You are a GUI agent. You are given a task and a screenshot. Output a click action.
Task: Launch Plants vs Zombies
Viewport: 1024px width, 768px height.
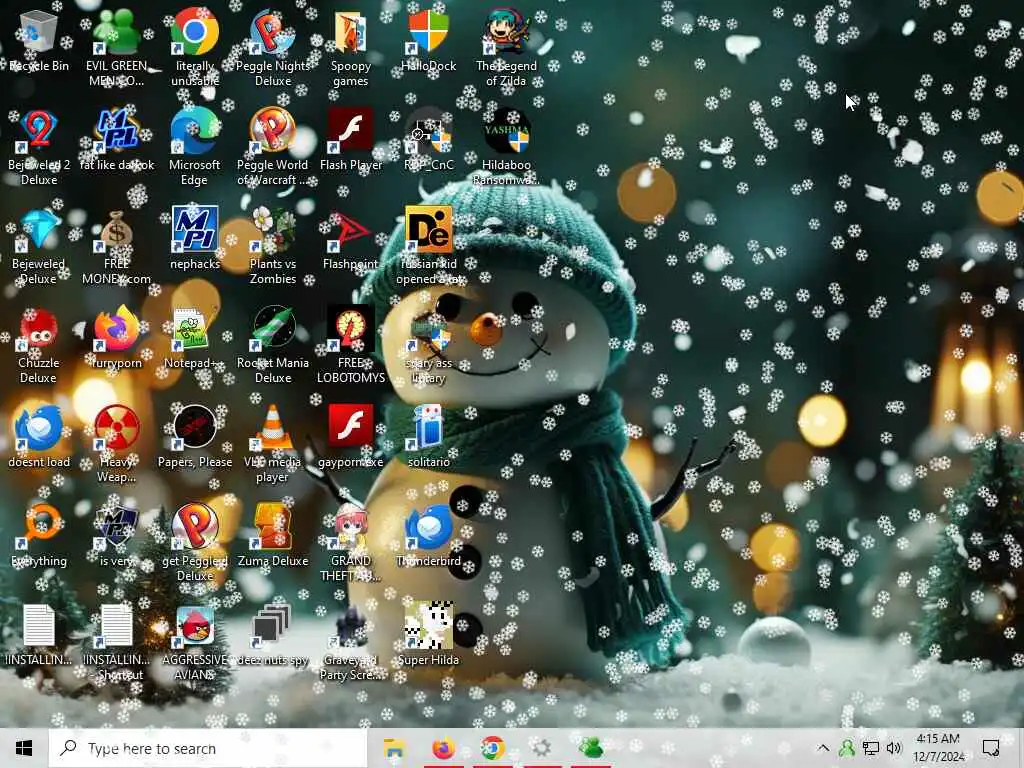pyautogui.click(x=273, y=246)
